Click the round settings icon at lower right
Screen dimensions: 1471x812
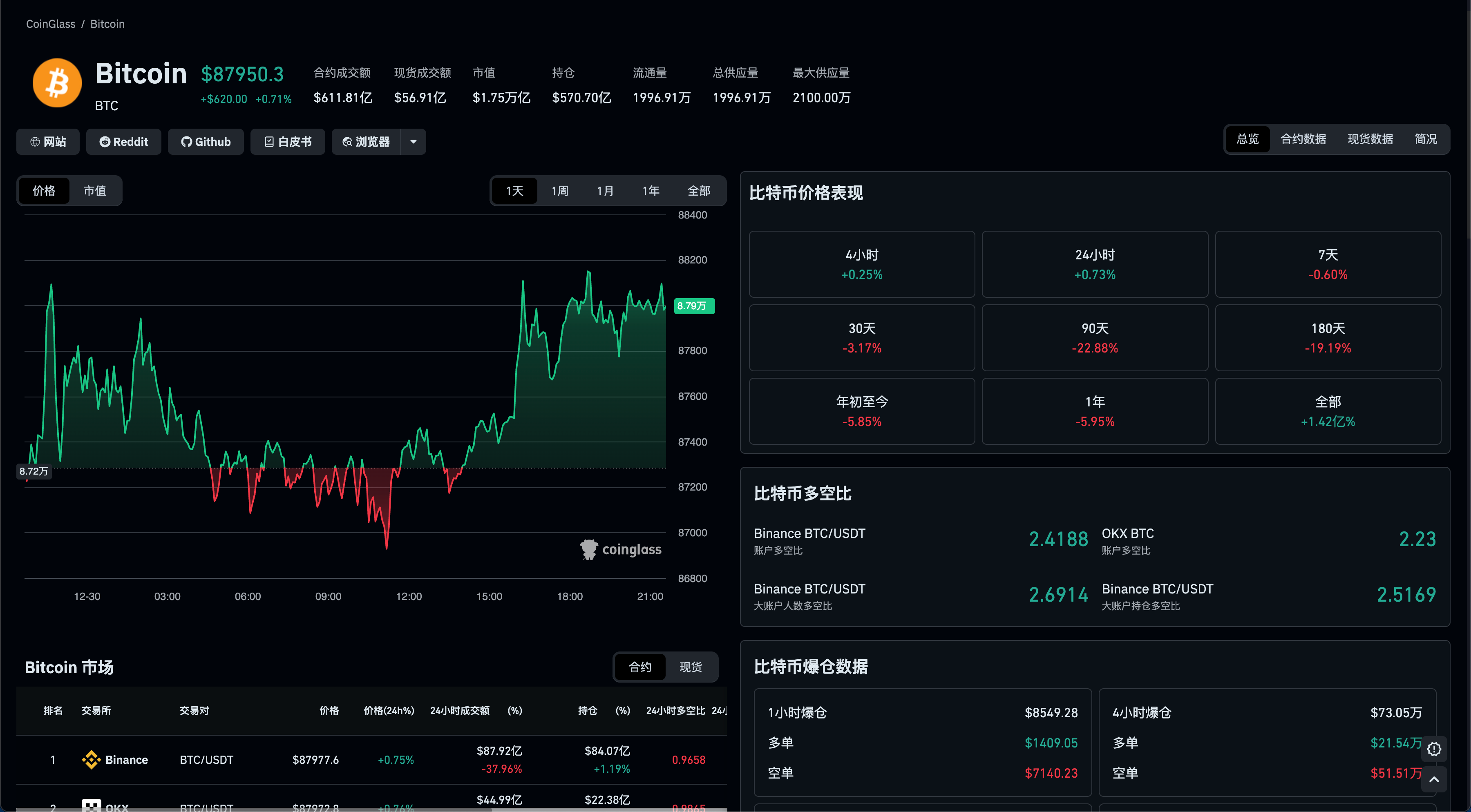click(x=1434, y=749)
